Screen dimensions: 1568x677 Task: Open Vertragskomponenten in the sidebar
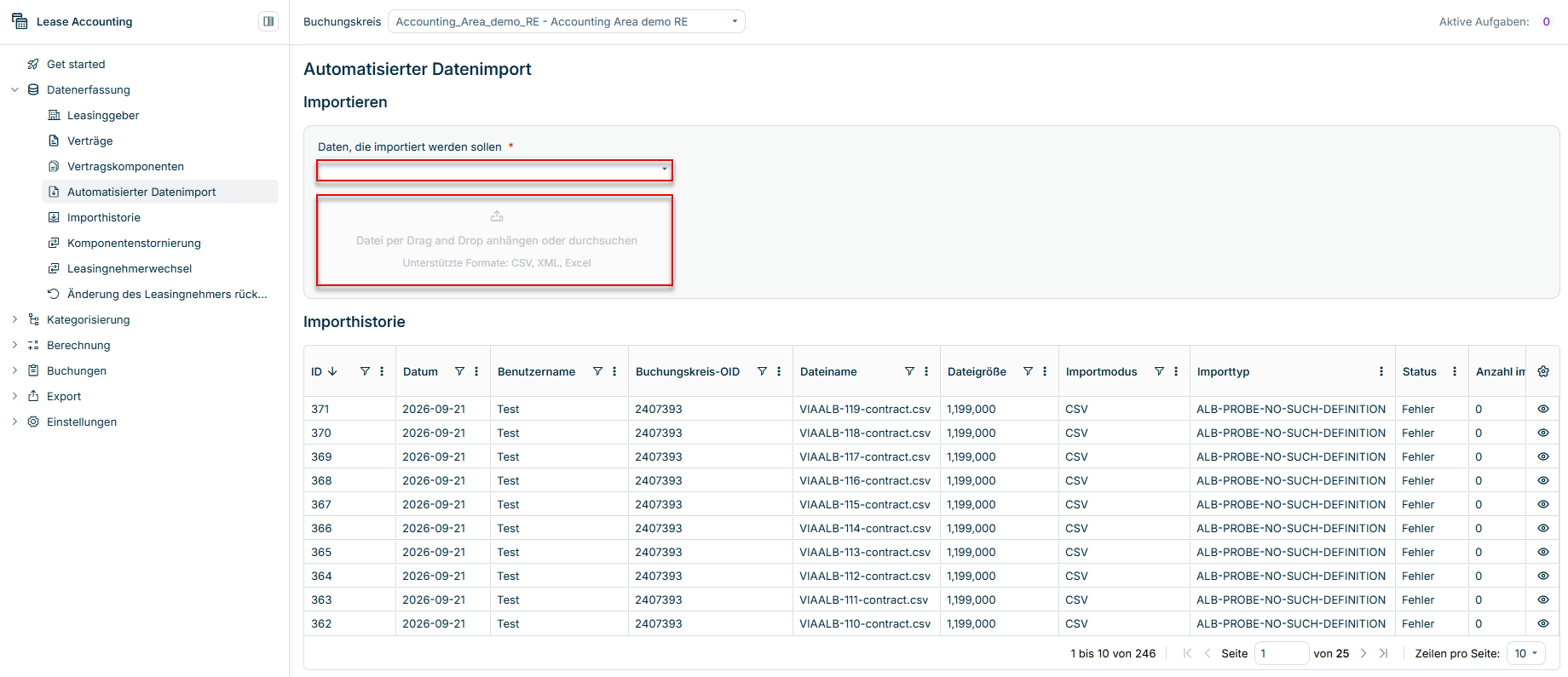click(x=125, y=166)
